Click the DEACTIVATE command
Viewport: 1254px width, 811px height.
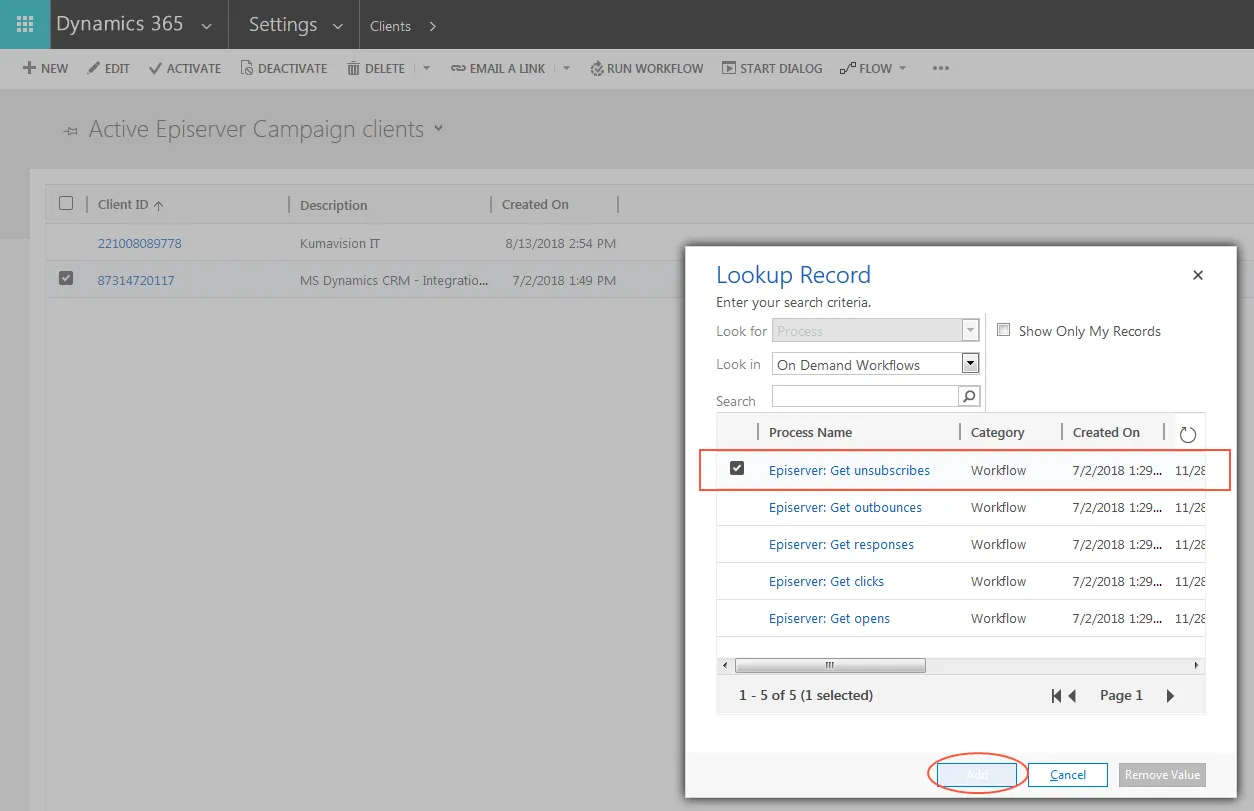283,68
